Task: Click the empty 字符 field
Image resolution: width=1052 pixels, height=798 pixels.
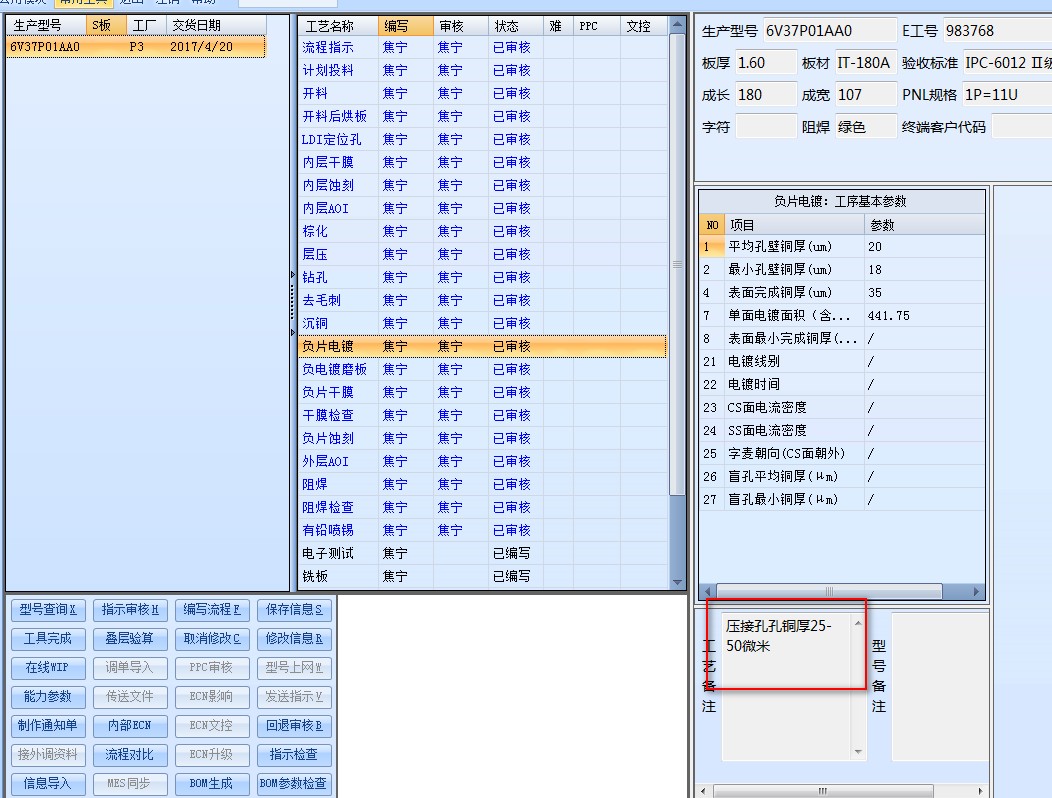Action: 766,127
